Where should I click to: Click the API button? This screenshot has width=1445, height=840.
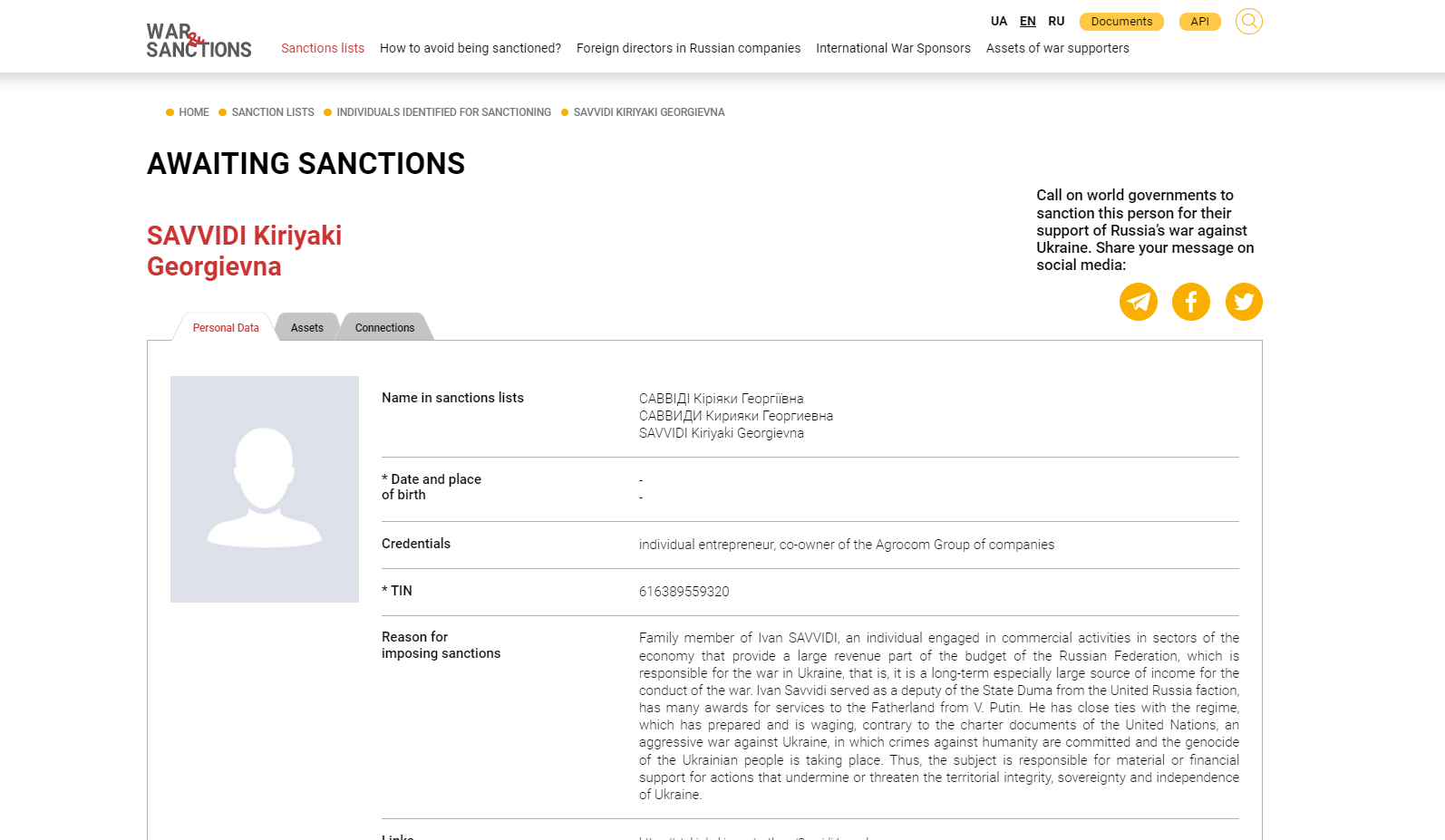pyautogui.click(x=1199, y=22)
